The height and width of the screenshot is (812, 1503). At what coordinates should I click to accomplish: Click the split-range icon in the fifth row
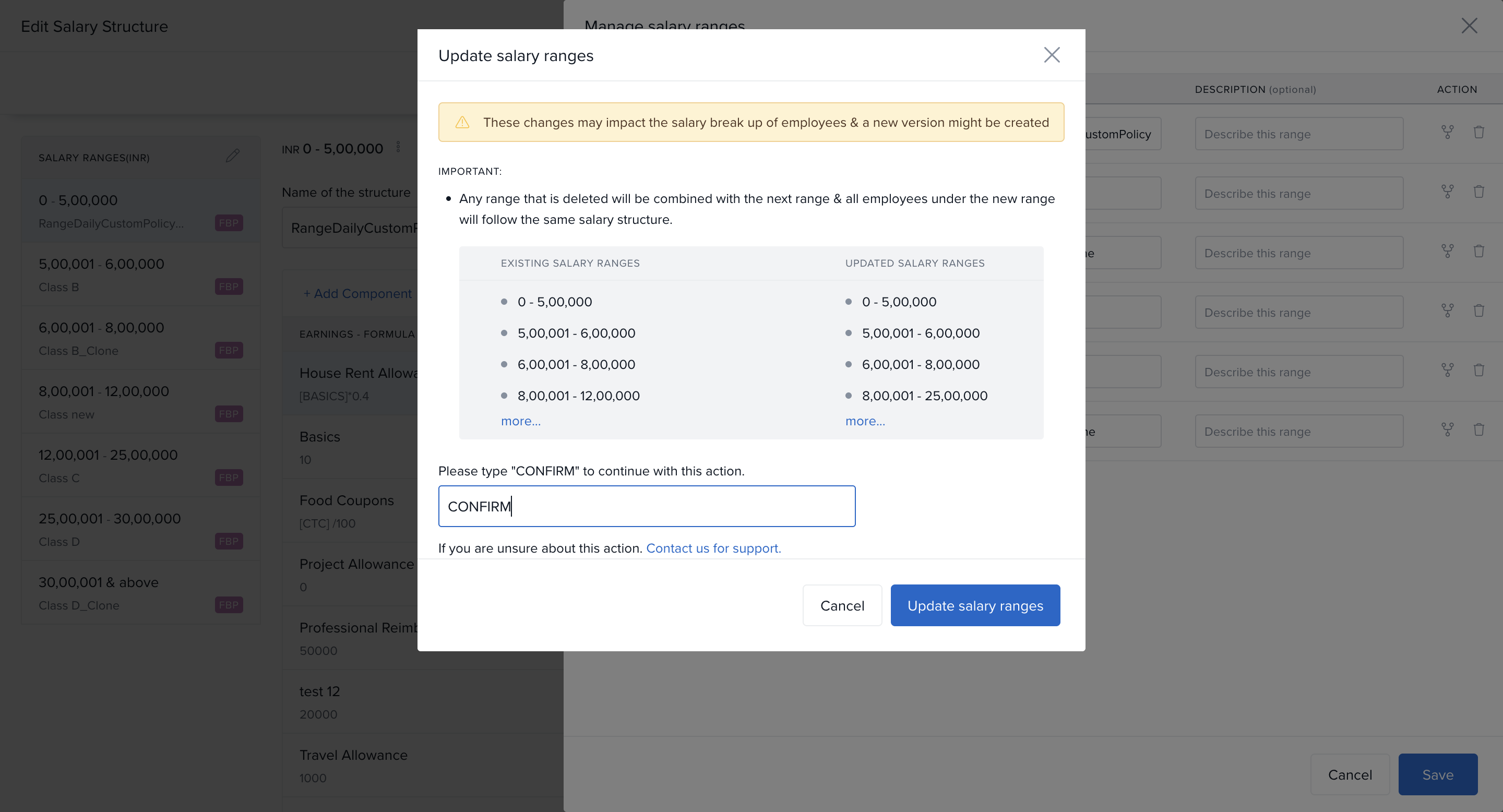pos(1447,371)
